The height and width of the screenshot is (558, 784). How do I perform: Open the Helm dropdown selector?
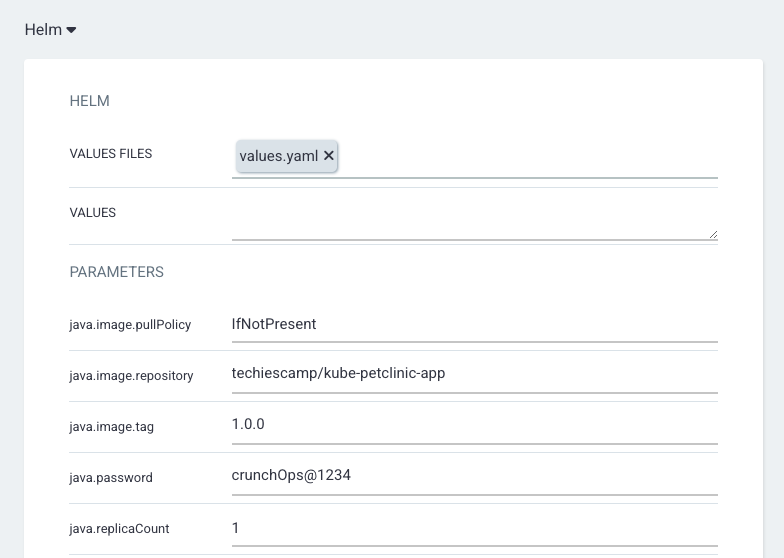(50, 30)
